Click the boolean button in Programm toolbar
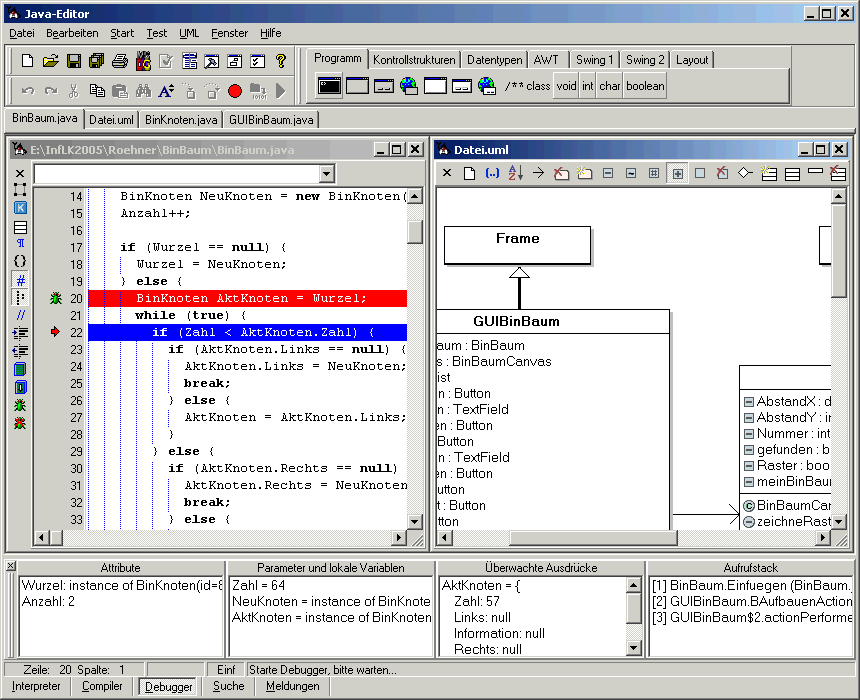 click(645, 86)
